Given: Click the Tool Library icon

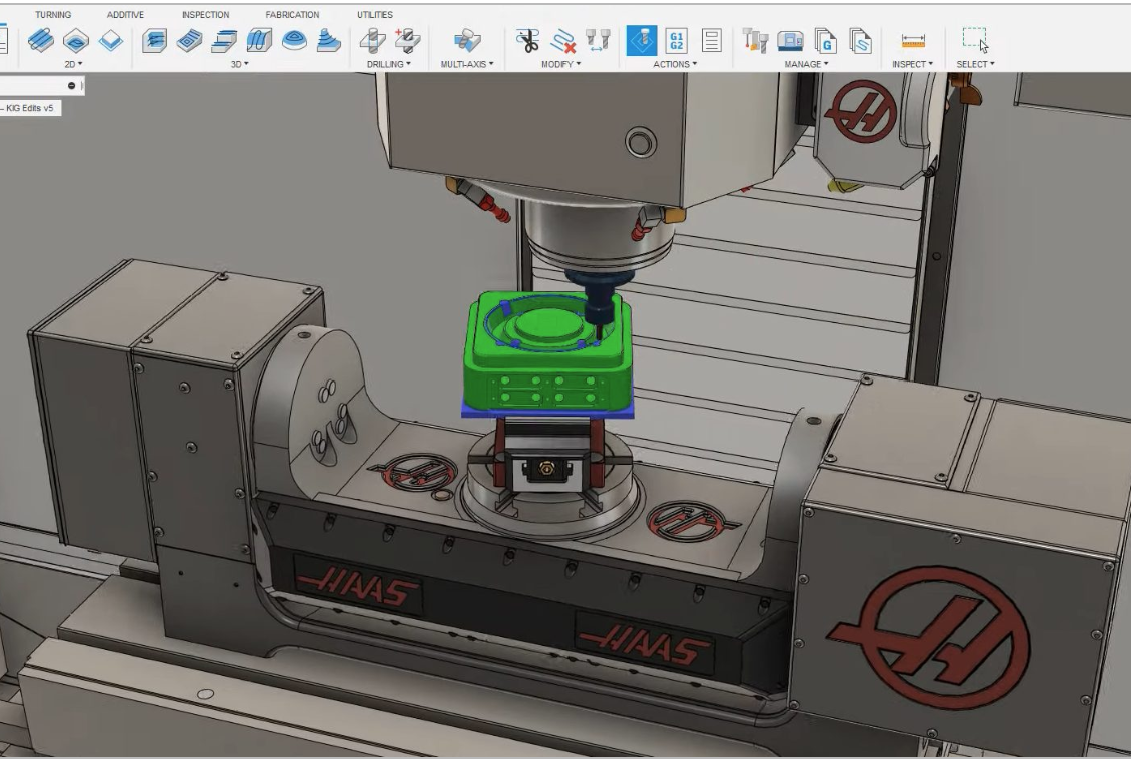Looking at the screenshot, I should (755, 40).
